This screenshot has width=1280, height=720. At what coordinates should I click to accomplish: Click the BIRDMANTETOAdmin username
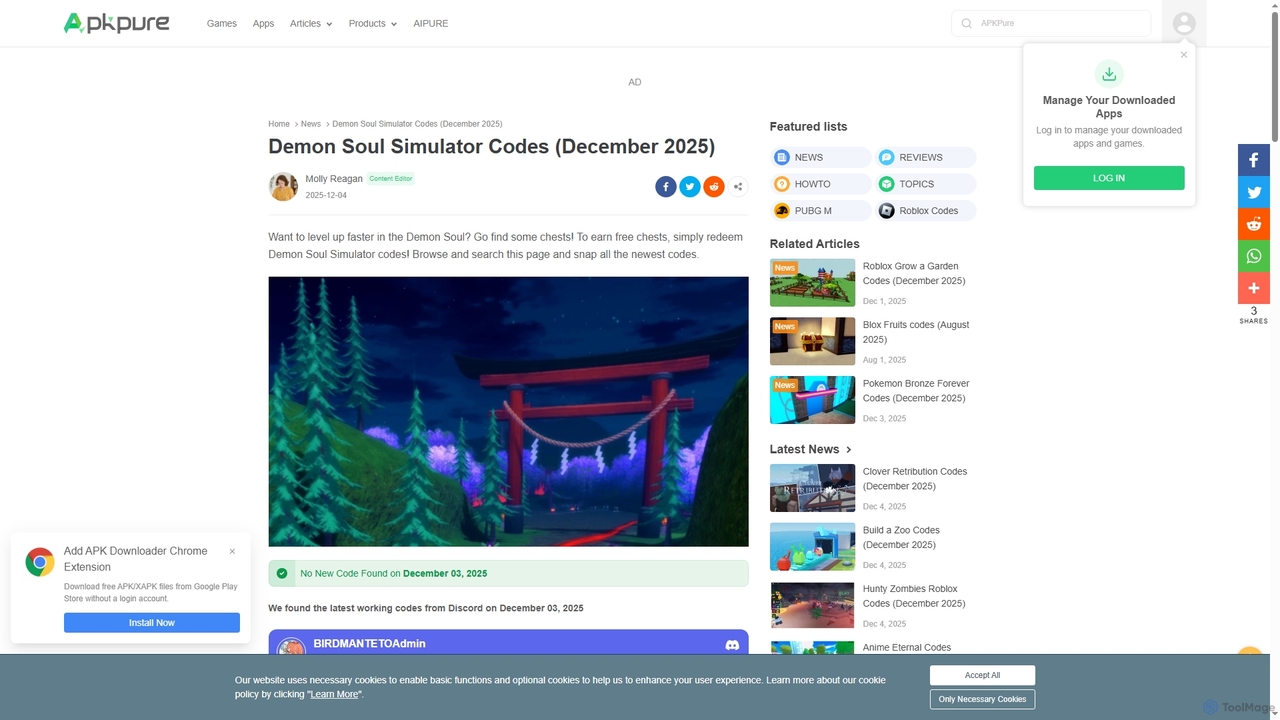[369, 644]
